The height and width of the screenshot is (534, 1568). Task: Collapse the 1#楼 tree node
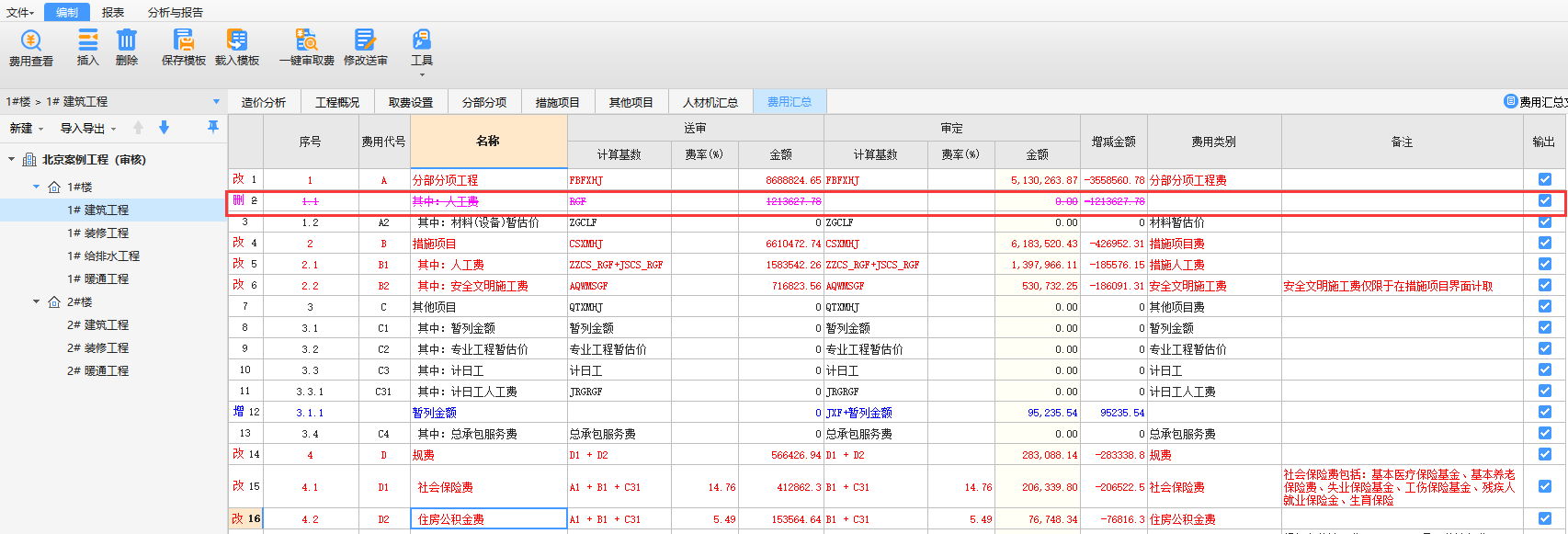pyautogui.click(x=37, y=187)
